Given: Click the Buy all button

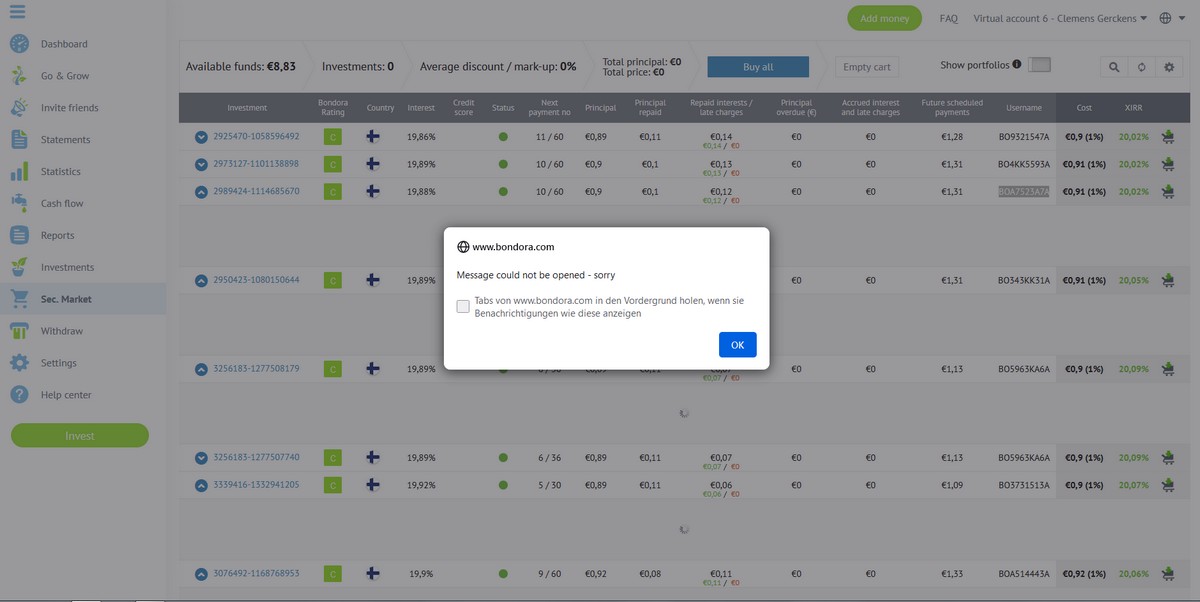Looking at the screenshot, I should click(x=758, y=67).
